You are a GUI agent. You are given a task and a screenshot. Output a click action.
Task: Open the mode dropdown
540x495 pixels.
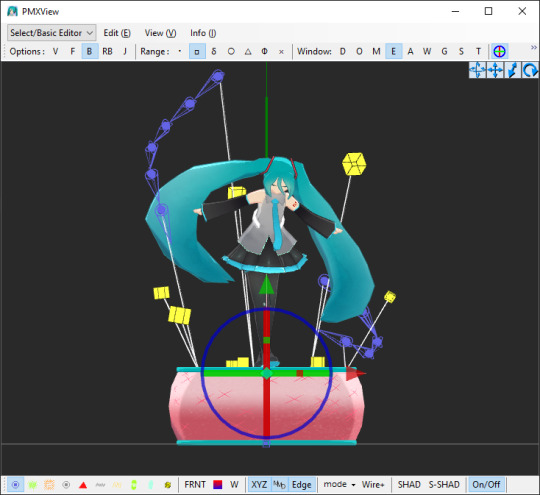pos(339,485)
